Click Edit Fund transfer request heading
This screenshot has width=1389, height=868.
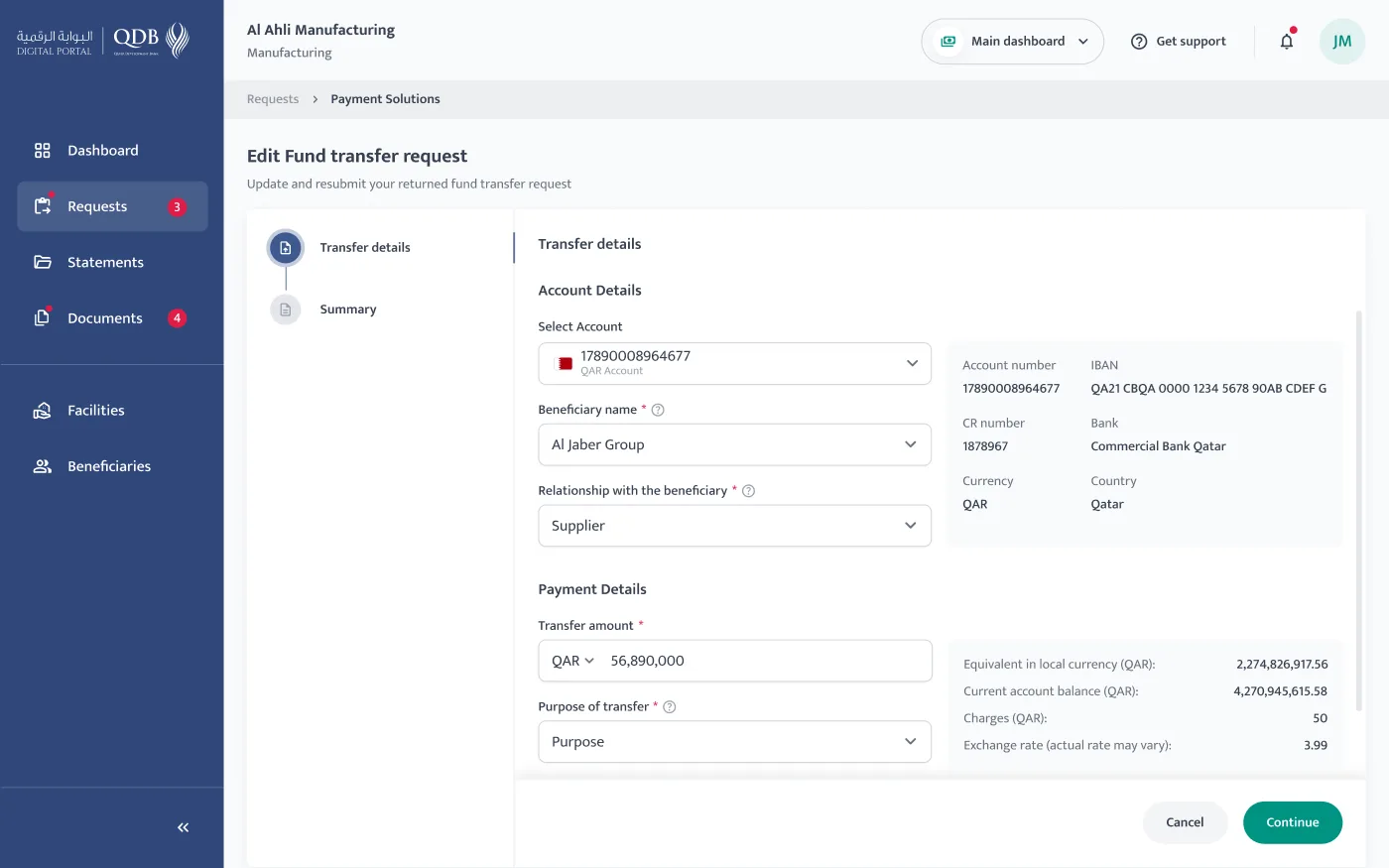coord(357,156)
